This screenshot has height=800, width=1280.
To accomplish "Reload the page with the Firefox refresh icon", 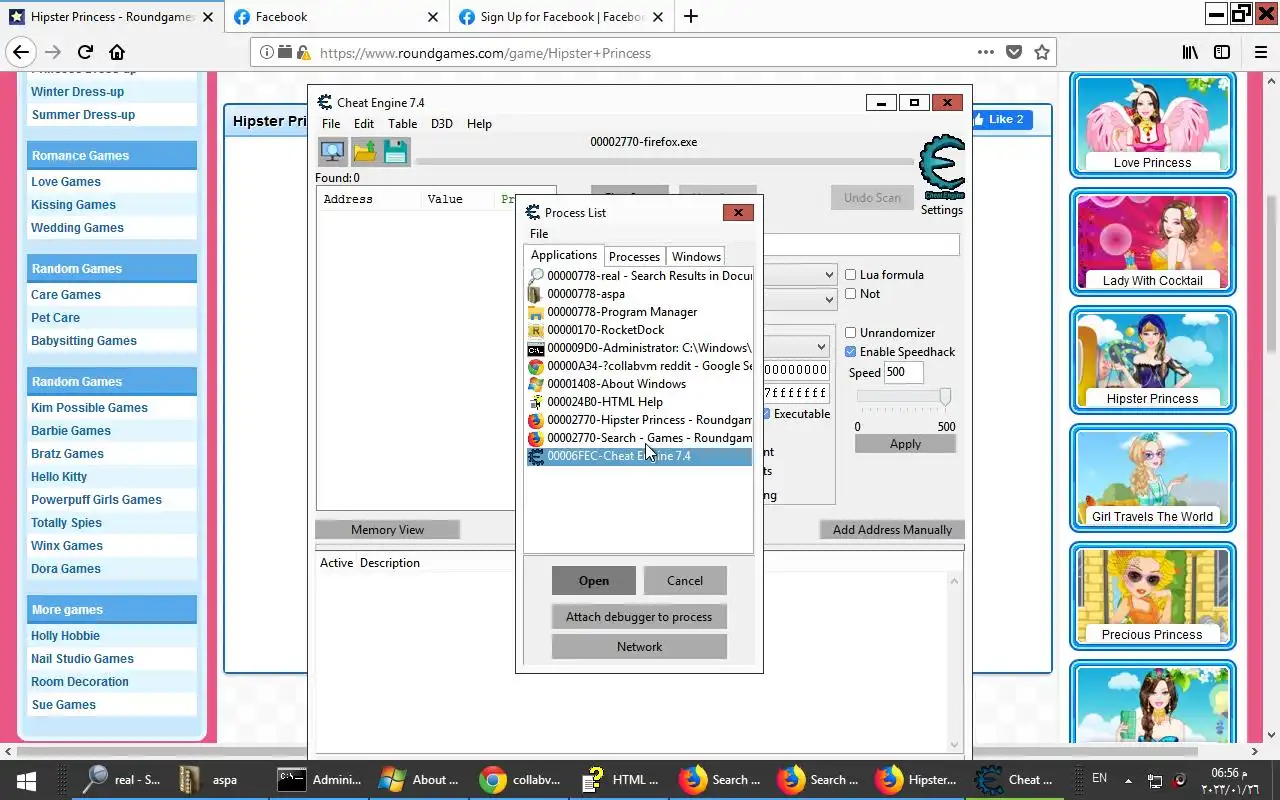I will click(85, 53).
